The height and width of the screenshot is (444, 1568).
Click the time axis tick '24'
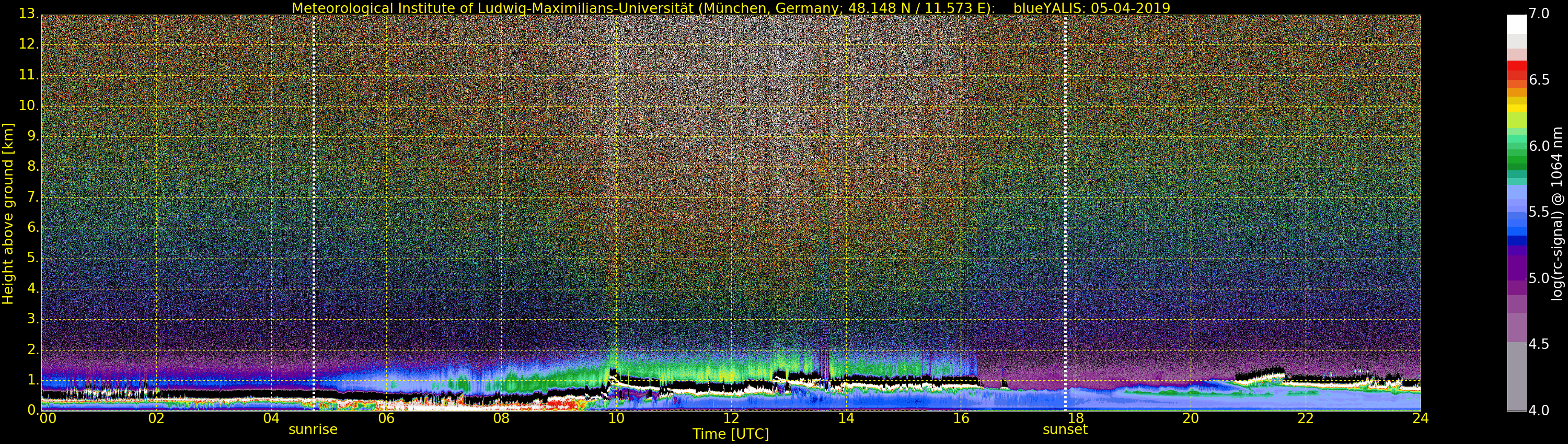click(1421, 418)
